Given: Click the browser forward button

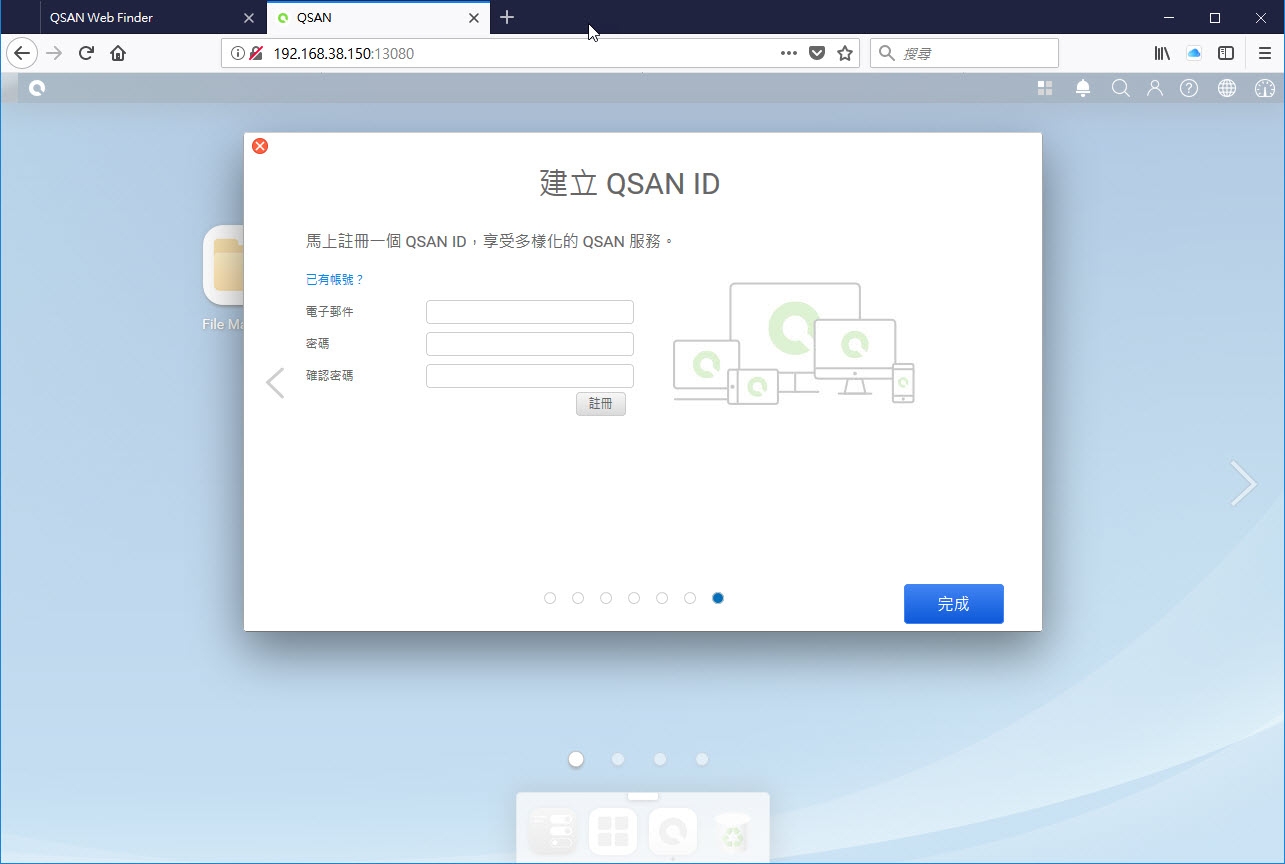Looking at the screenshot, I should 54,54.
